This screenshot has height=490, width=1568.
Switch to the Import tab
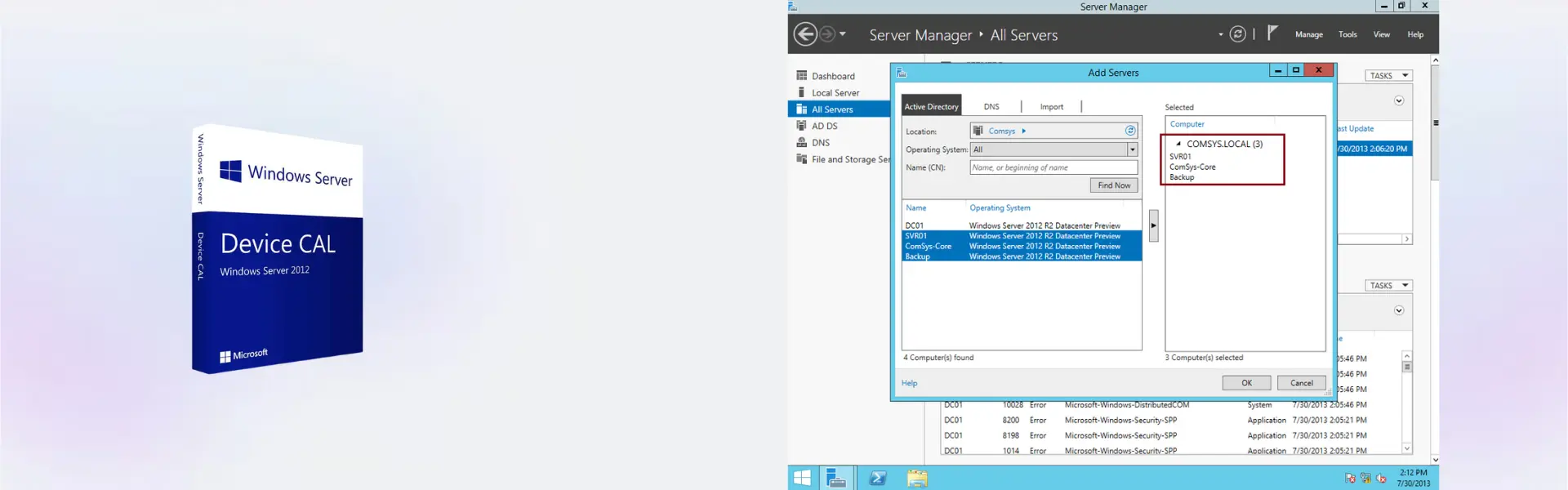pyautogui.click(x=1052, y=106)
